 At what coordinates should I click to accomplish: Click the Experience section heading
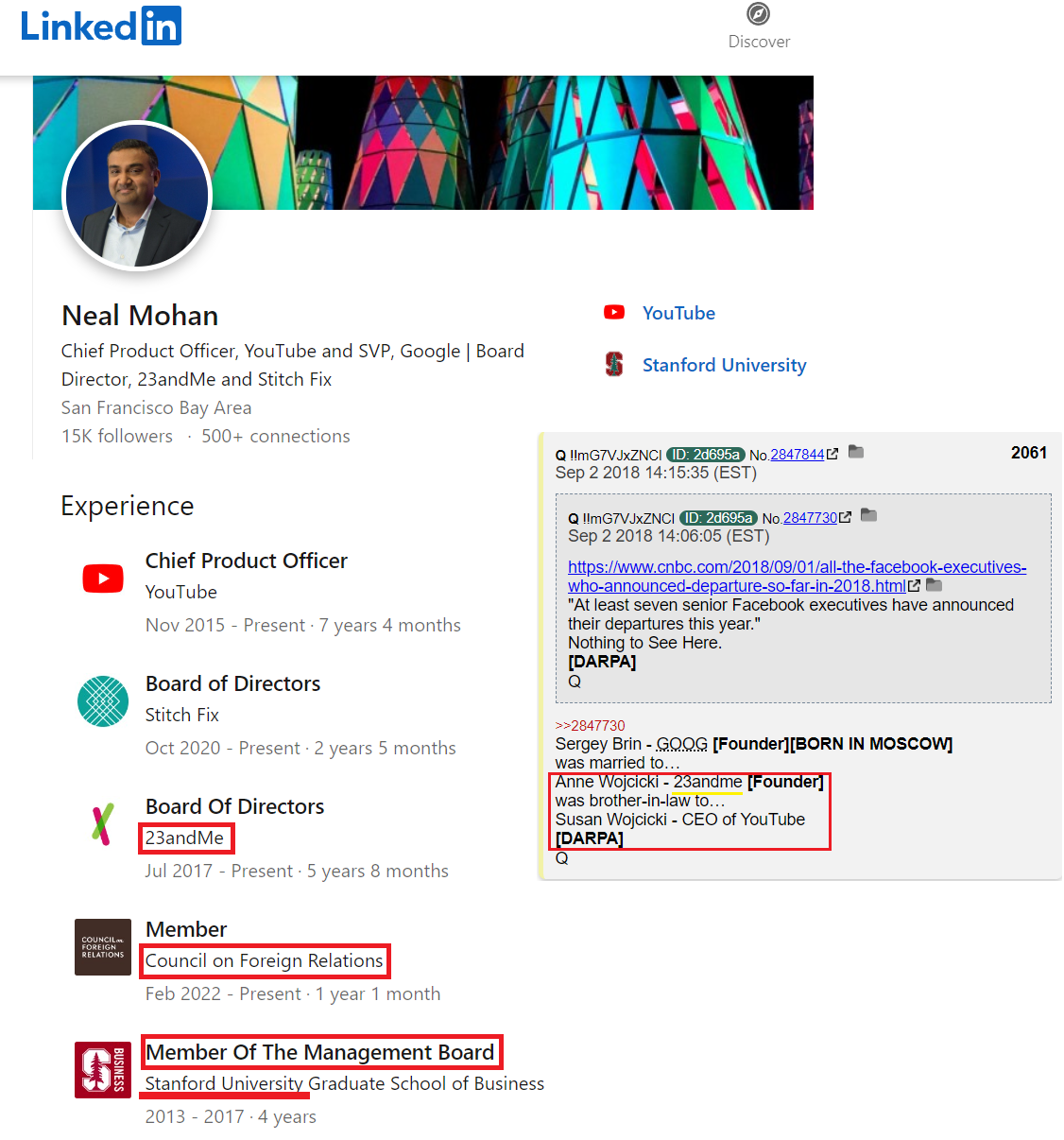(128, 506)
